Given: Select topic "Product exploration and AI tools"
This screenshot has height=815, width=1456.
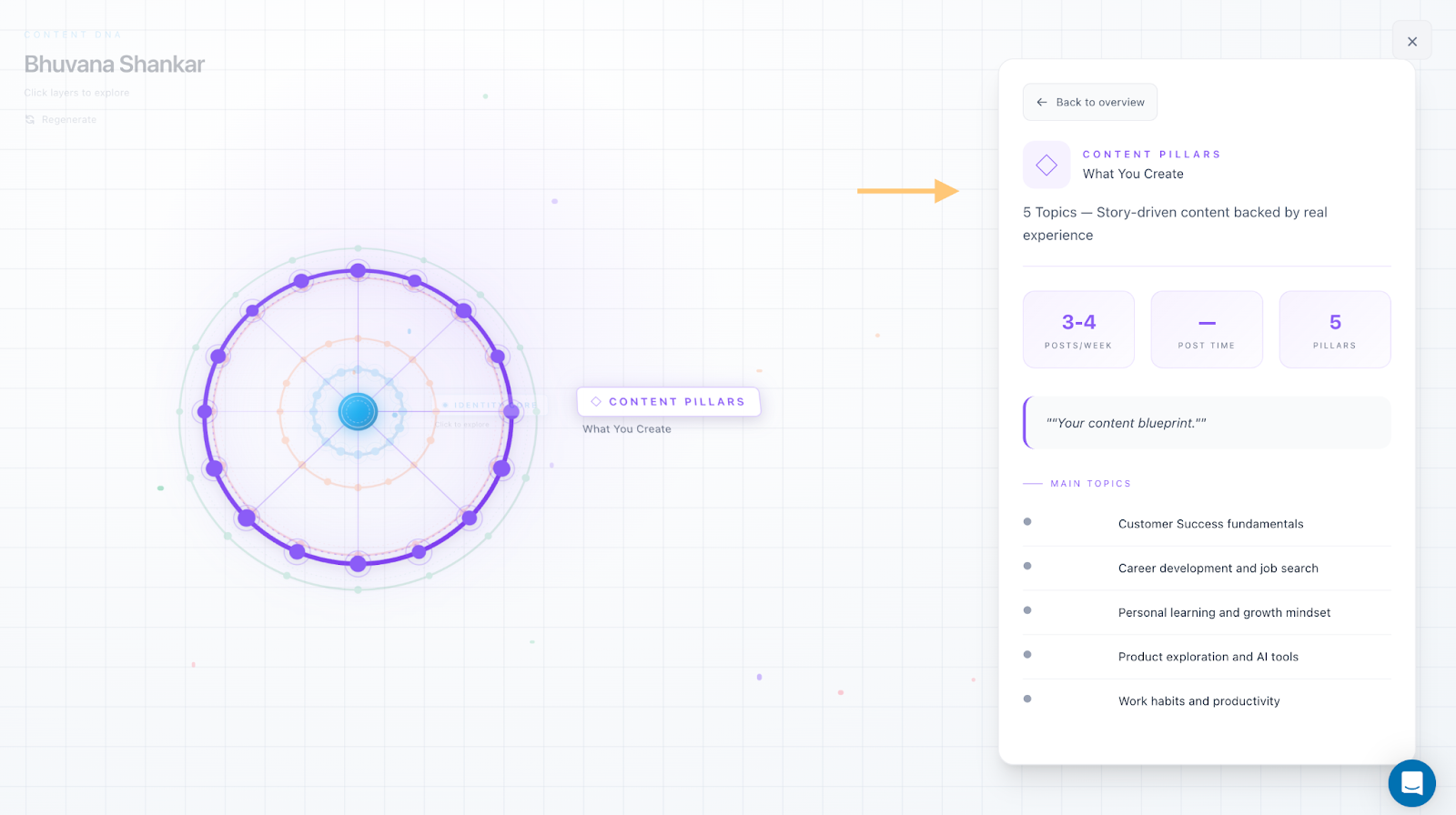Looking at the screenshot, I should [1207, 657].
